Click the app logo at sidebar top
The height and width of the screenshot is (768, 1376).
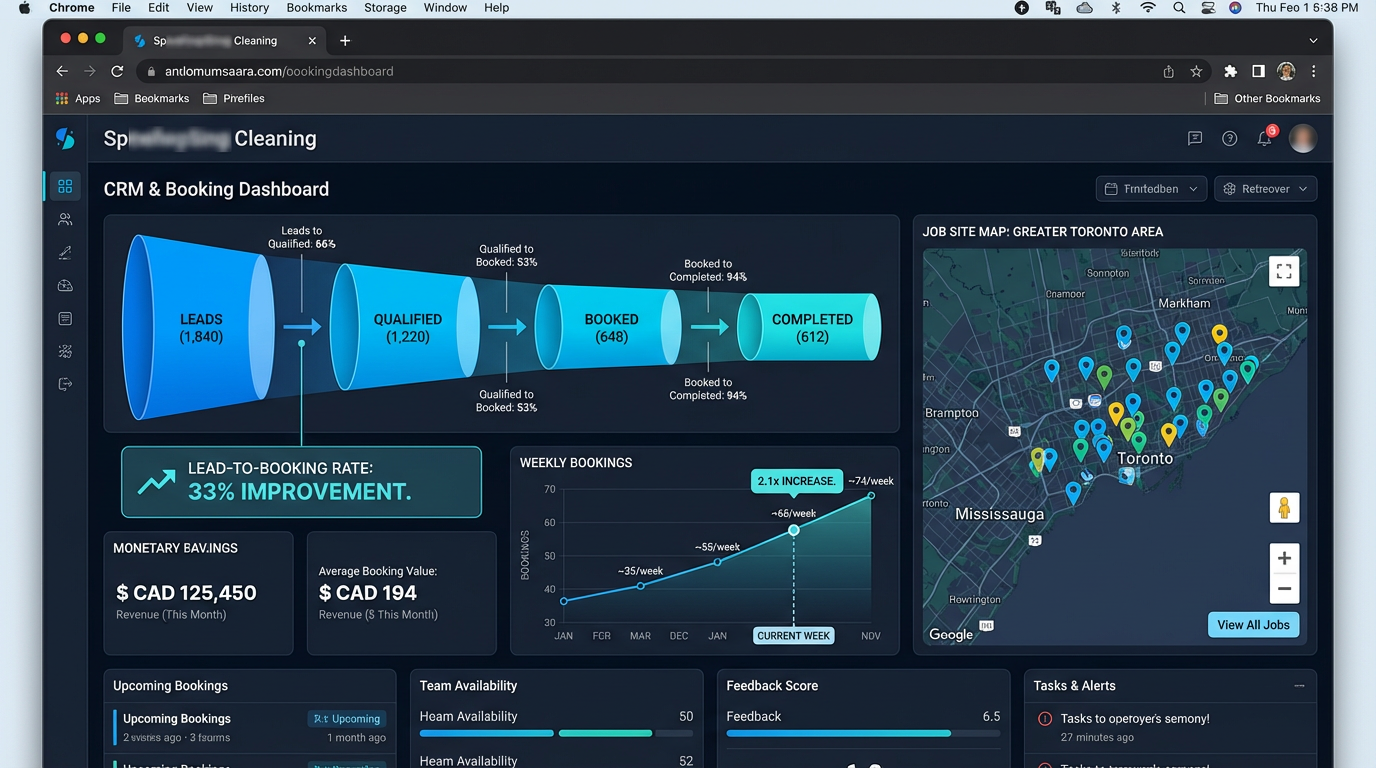click(x=65, y=138)
